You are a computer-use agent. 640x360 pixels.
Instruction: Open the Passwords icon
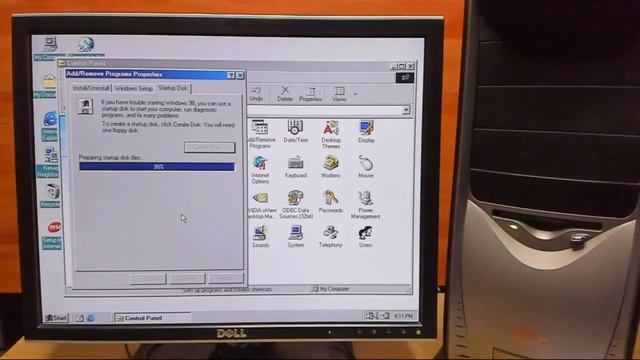[x=331, y=202]
